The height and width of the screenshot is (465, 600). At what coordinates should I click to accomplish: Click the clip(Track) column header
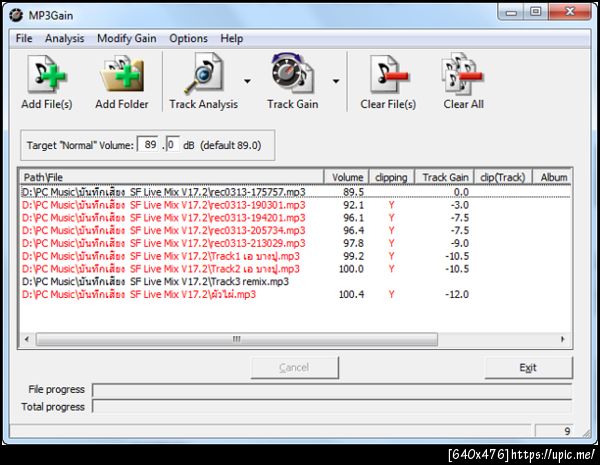(x=503, y=177)
